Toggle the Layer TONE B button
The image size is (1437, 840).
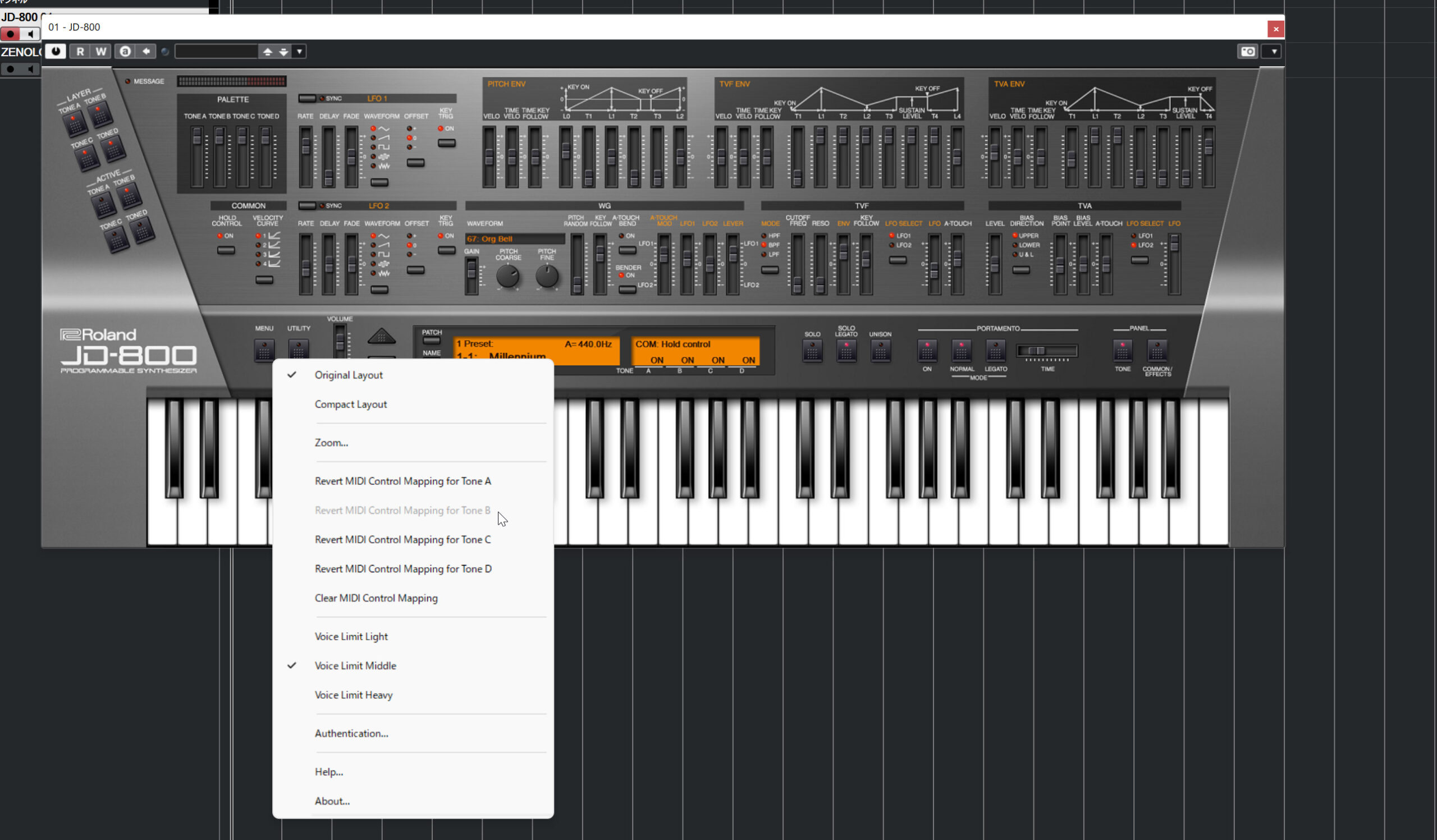100,114
